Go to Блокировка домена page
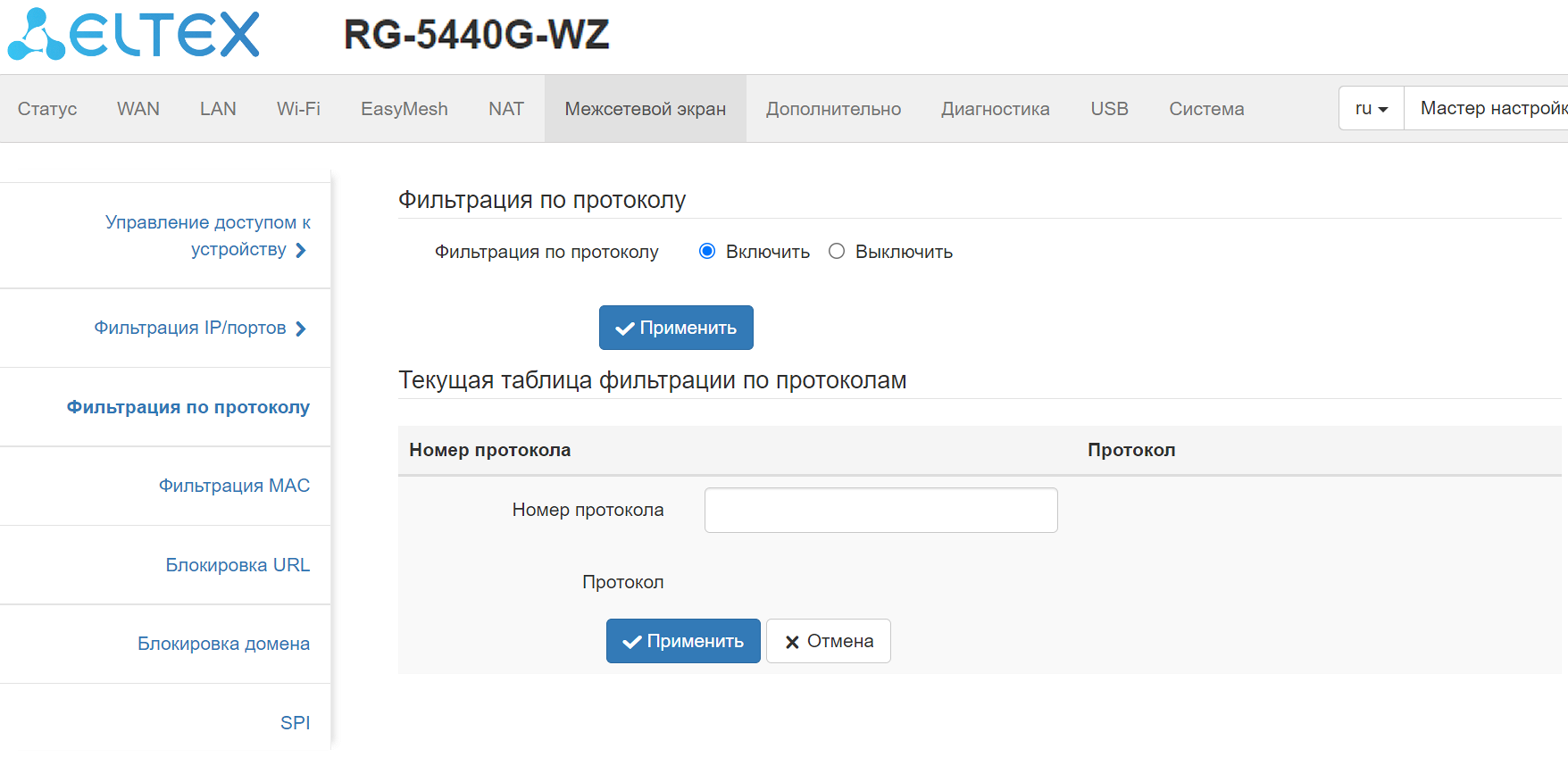The image size is (1568, 757). tap(223, 644)
